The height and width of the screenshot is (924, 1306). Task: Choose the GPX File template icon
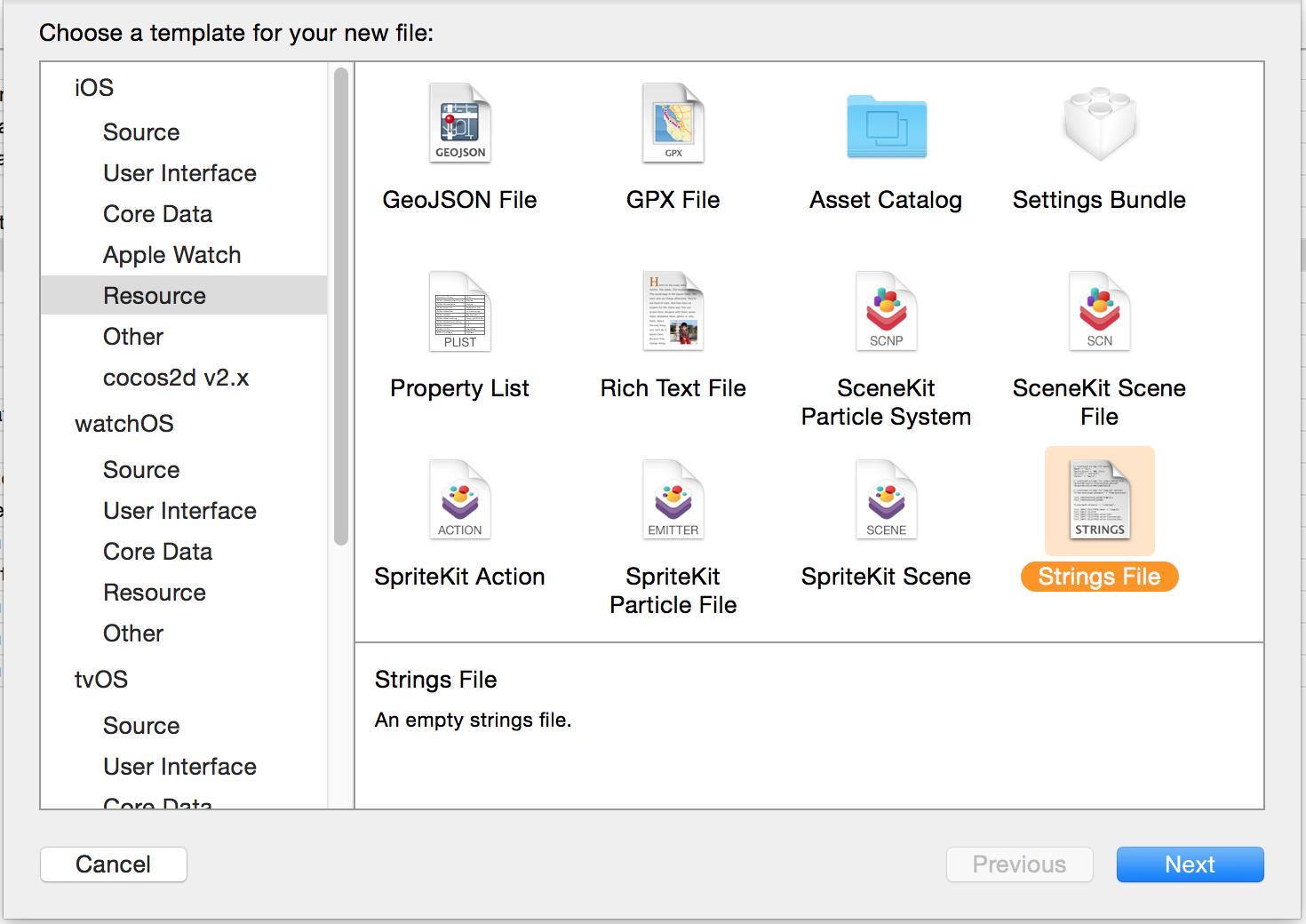673,123
